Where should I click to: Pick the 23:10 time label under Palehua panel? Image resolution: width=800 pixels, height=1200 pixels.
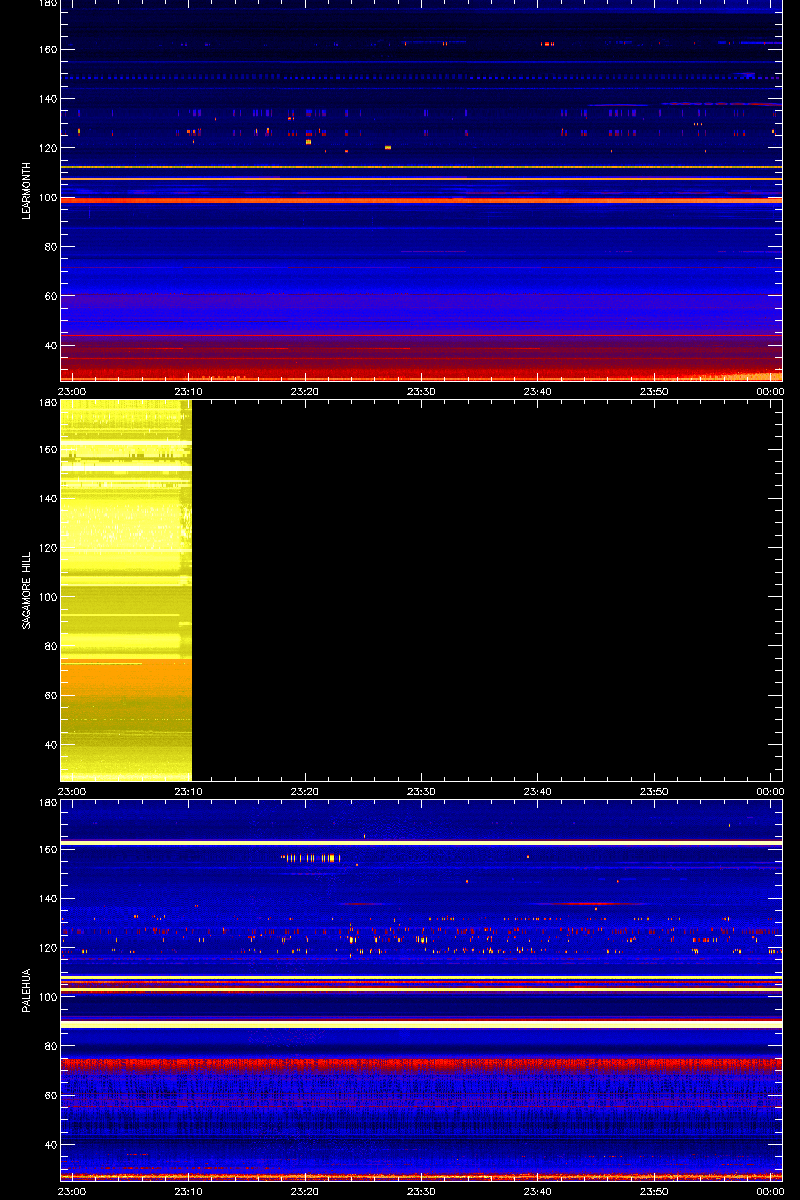coord(189,1192)
